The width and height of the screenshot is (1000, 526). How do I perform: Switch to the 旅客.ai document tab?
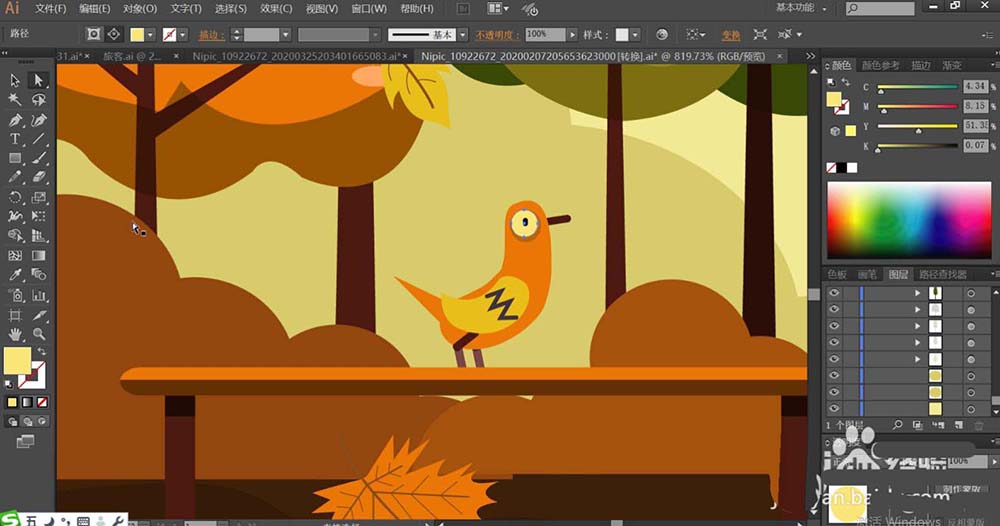pyautogui.click(x=132, y=56)
